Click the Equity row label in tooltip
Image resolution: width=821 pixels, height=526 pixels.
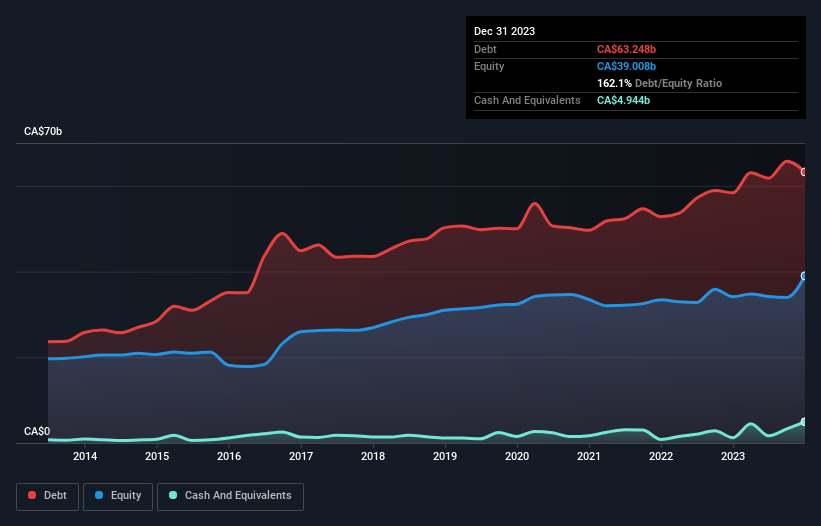pos(489,66)
